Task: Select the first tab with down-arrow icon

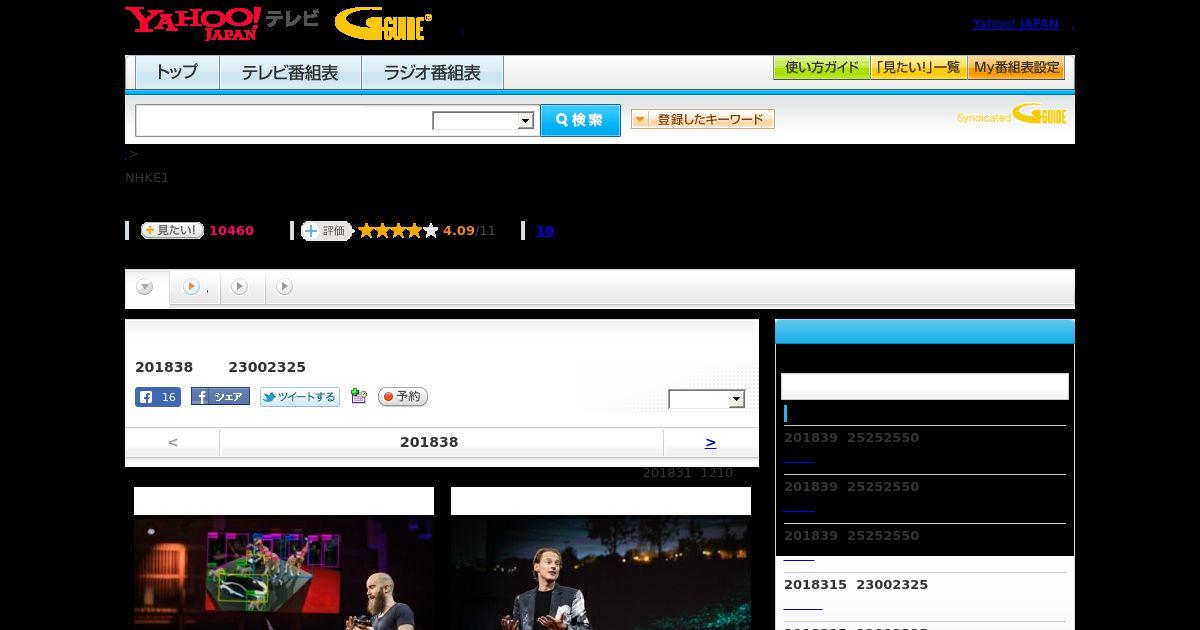Action: tap(146, 288)
